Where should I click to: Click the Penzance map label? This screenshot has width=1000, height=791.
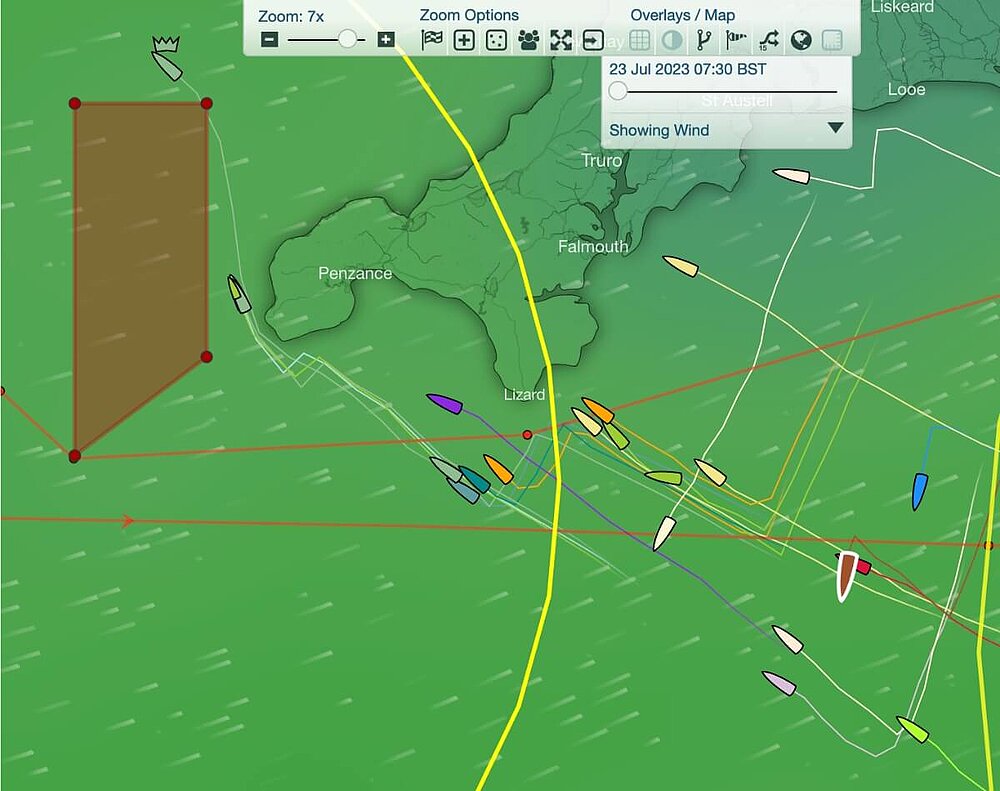point(355,274)
